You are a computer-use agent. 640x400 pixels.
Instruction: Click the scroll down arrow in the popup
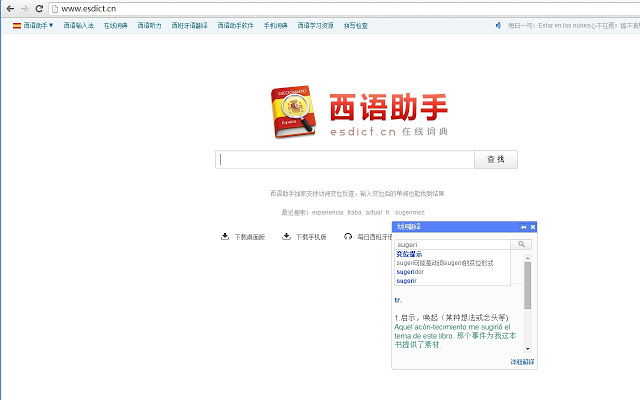point(527,349)
